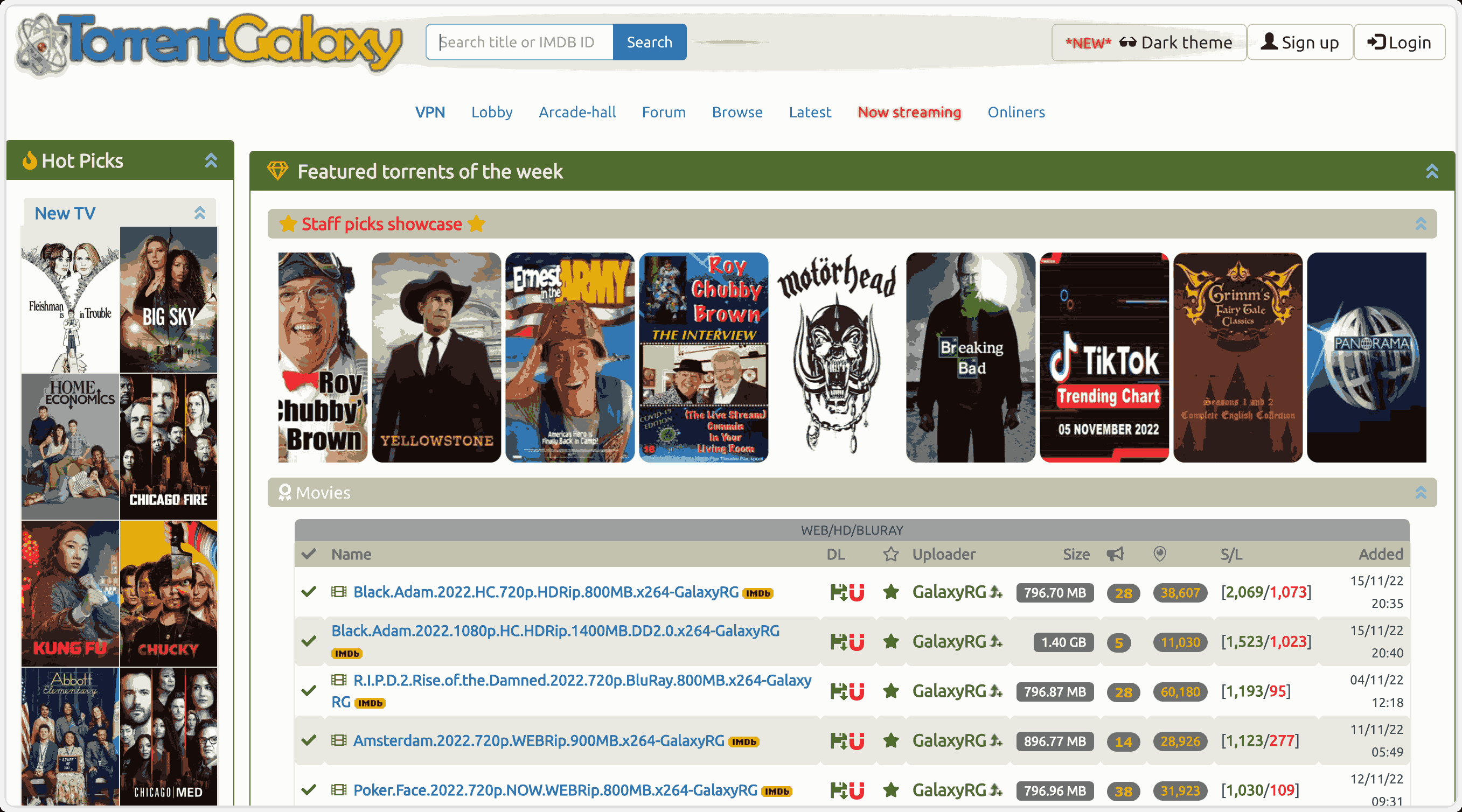Click the IMDb badge on Amsterdam row
This screenshot has height=812, width=1462.
coord(743,742)
